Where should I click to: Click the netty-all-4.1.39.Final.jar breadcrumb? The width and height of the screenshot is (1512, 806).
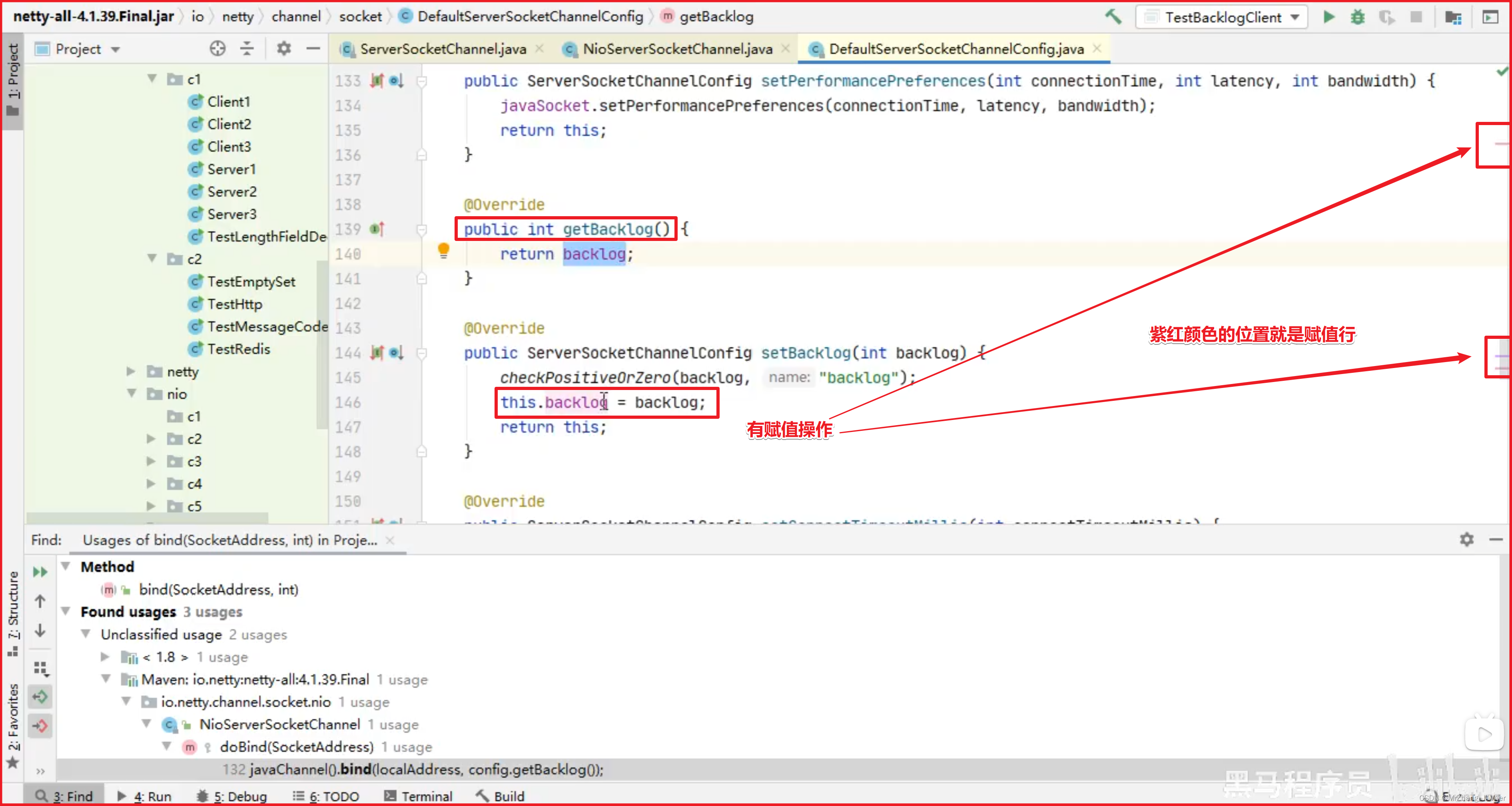93,16
